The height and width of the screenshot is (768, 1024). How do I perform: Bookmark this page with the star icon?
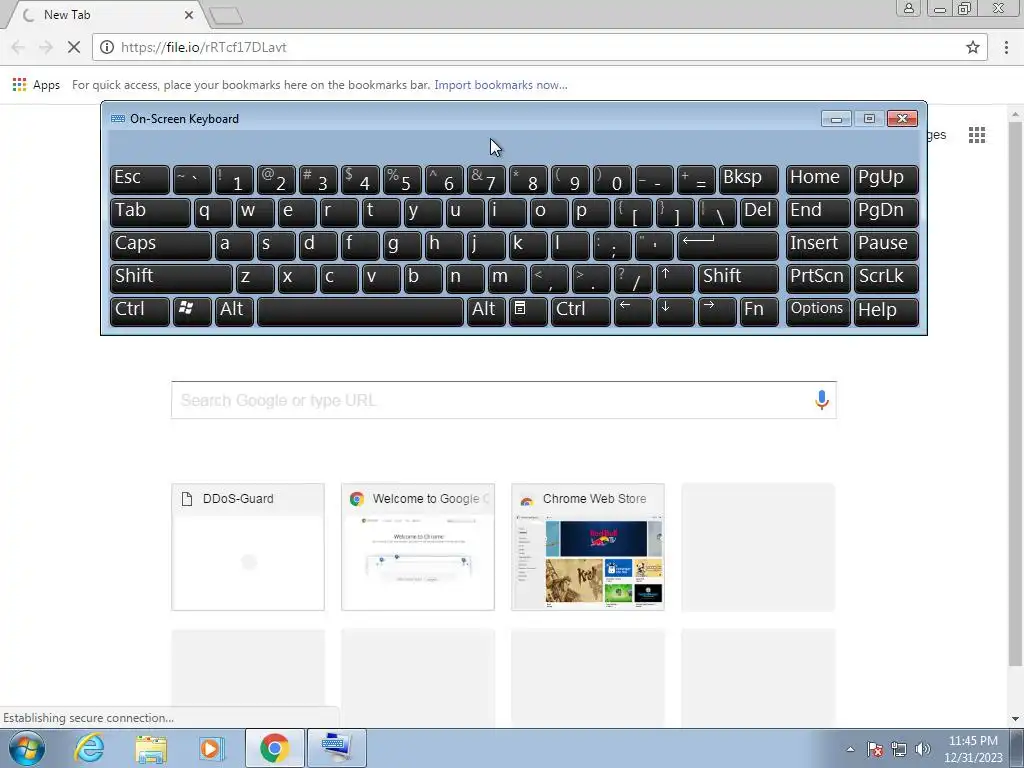pyautogui.click(x=972, y=47)
